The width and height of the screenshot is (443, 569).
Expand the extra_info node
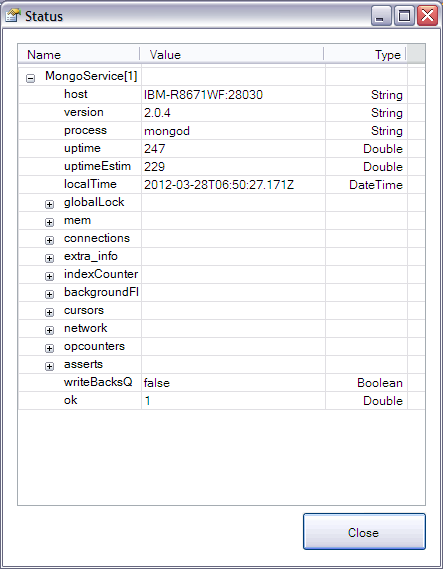tap(49, 258)
